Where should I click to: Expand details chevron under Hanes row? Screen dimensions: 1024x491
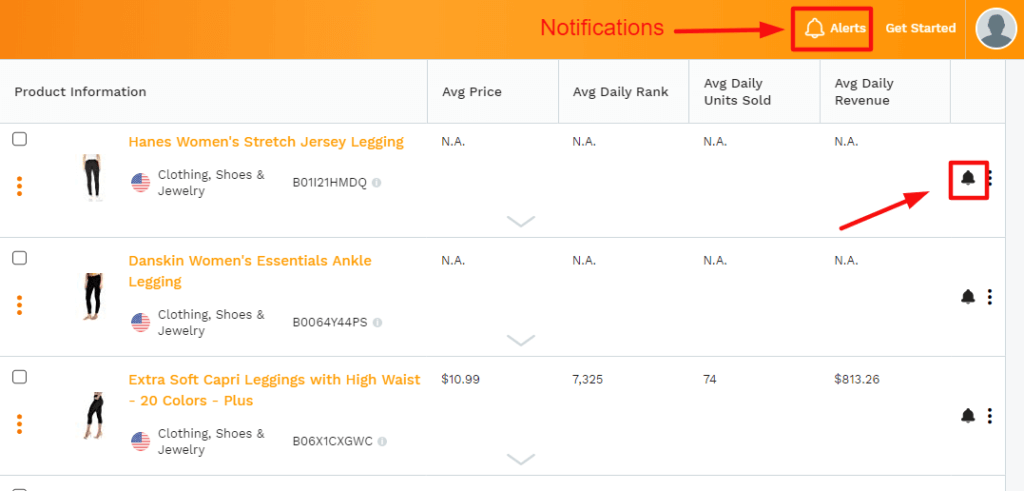tap(521, 221)
